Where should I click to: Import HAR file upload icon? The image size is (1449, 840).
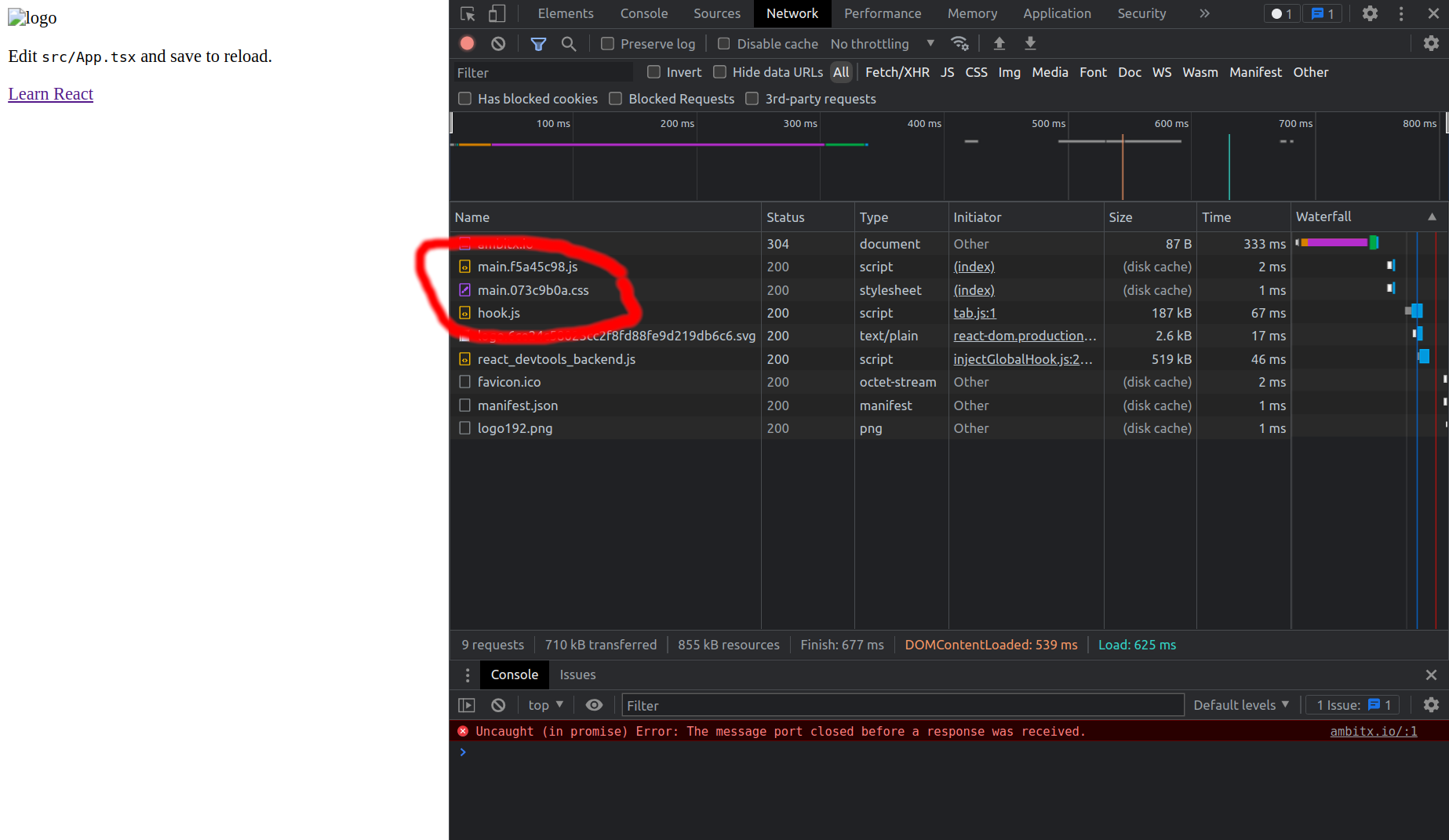(999, 43)
